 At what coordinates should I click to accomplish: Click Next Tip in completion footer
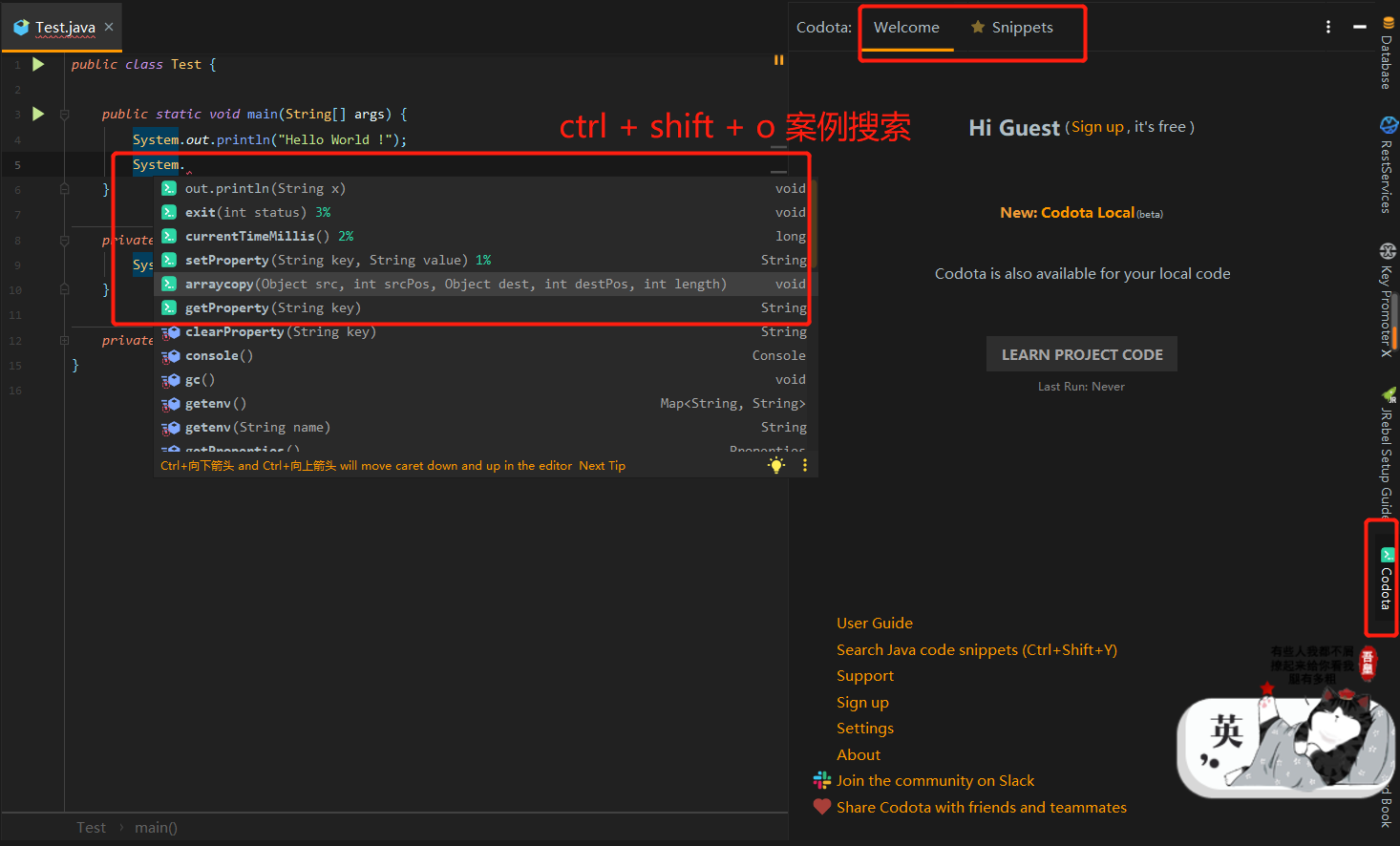602,466
